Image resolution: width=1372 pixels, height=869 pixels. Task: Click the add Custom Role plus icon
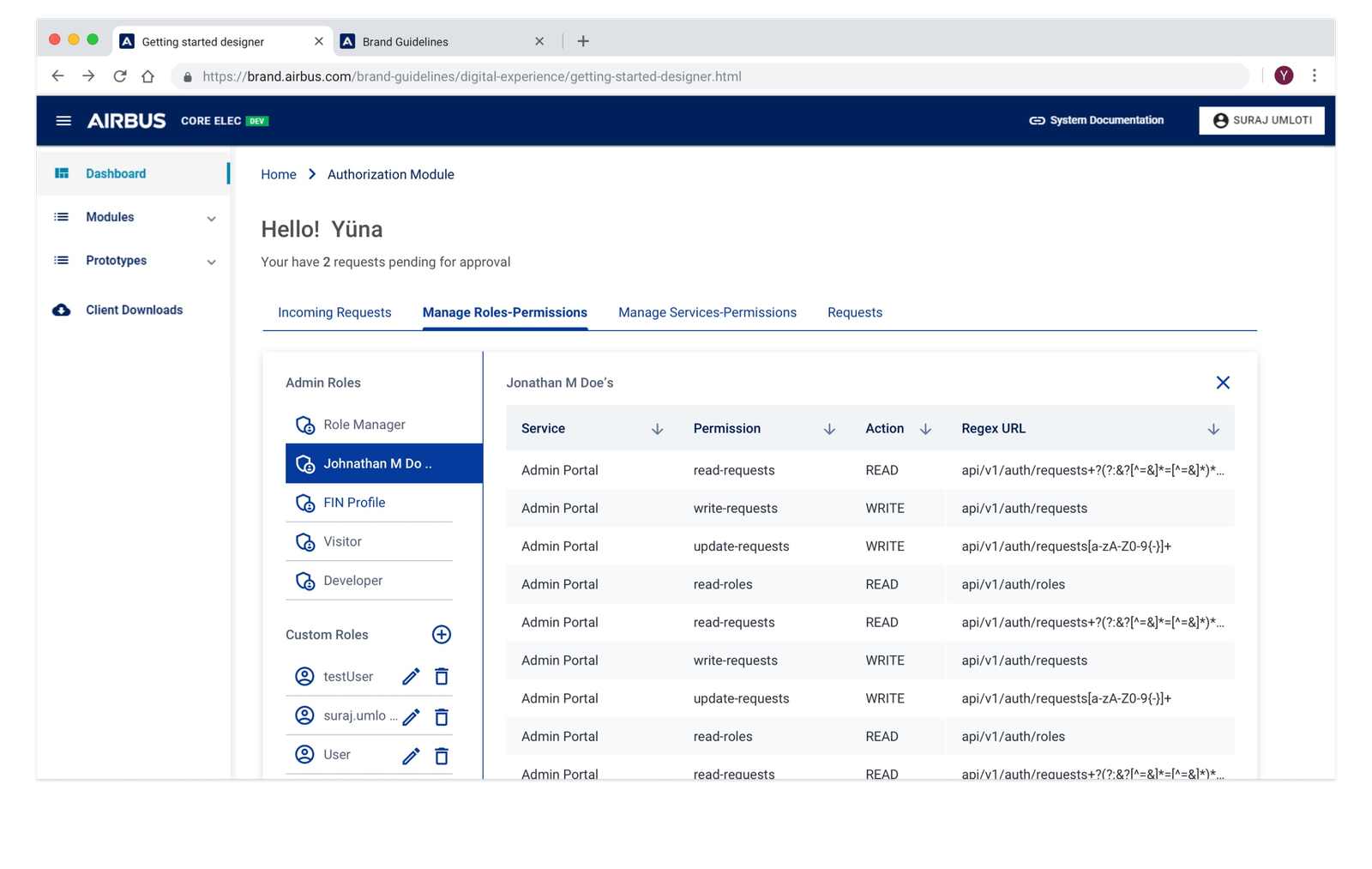tap(441, 635)
